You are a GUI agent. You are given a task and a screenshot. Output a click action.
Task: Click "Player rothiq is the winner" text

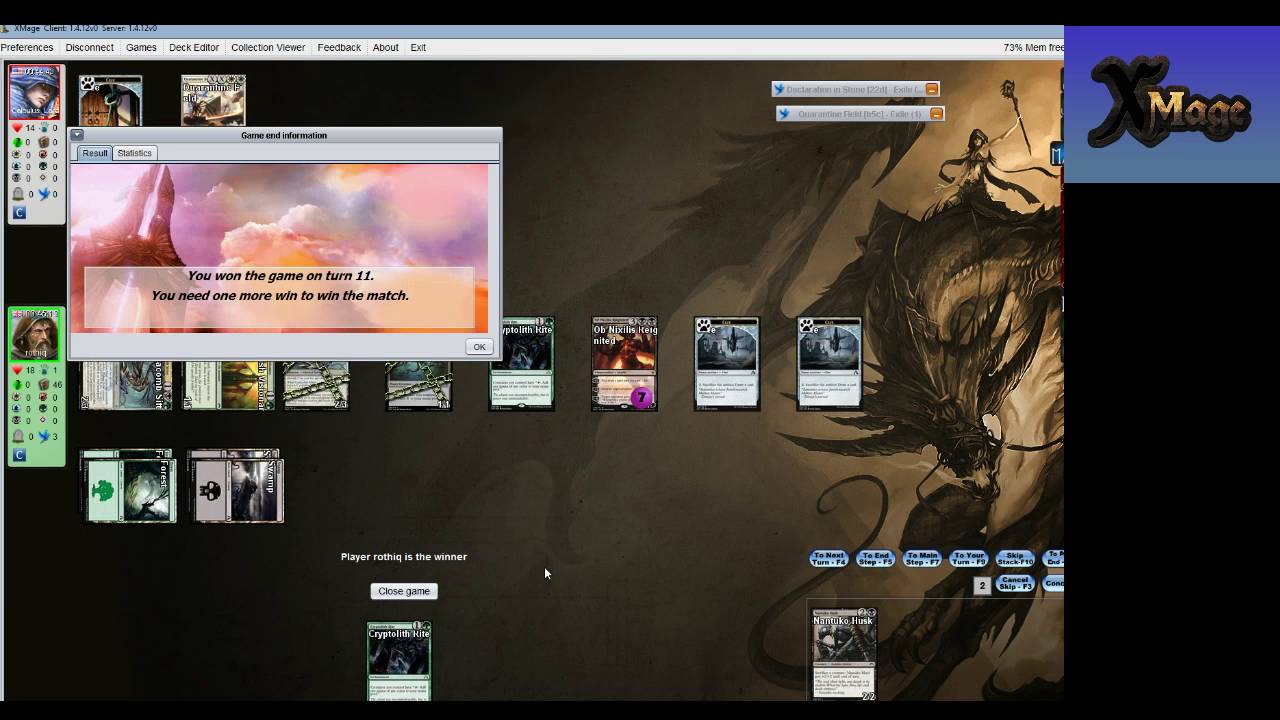click(404, 557)
